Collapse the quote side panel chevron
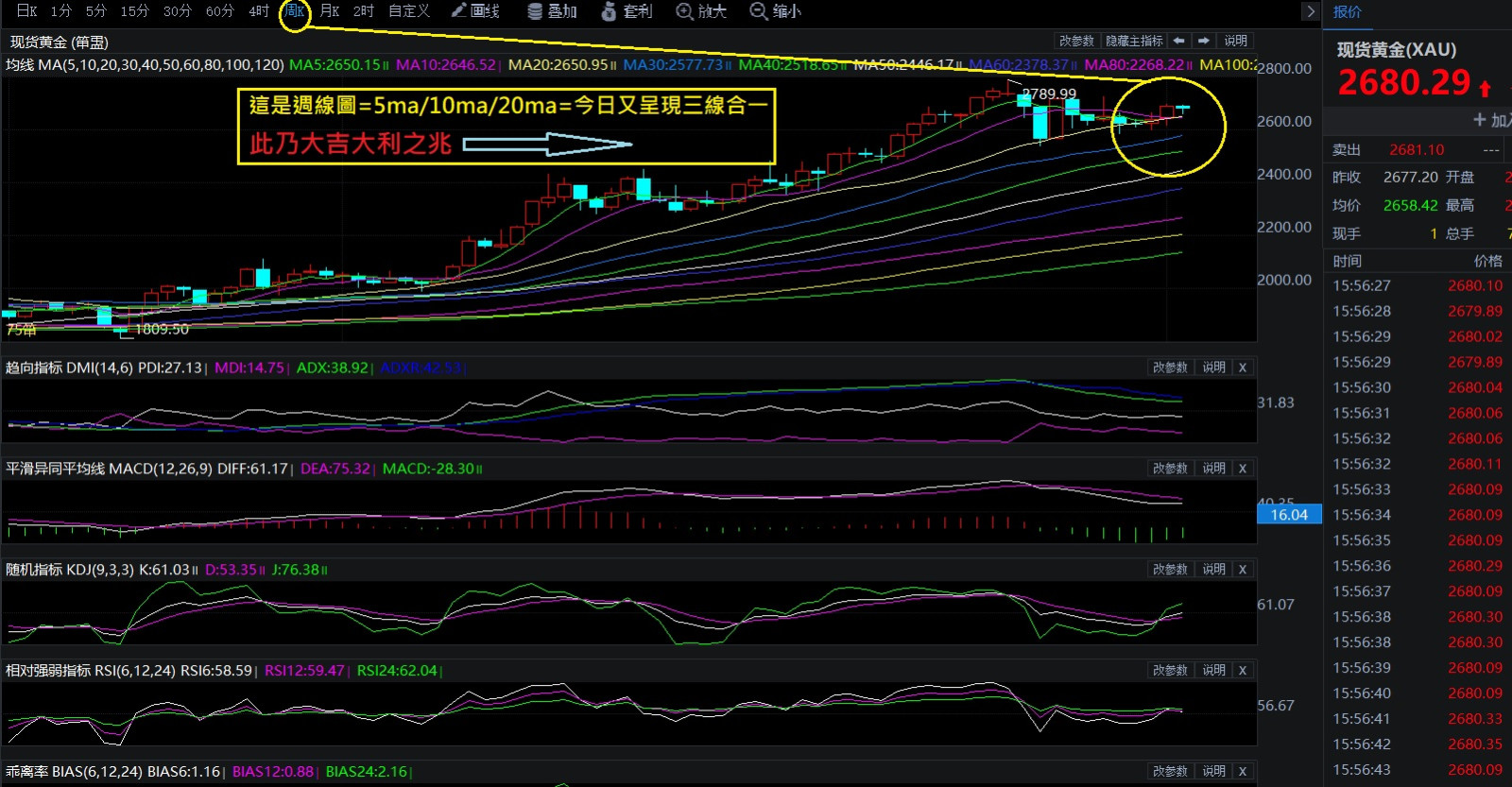 [x=1310, y=11]
